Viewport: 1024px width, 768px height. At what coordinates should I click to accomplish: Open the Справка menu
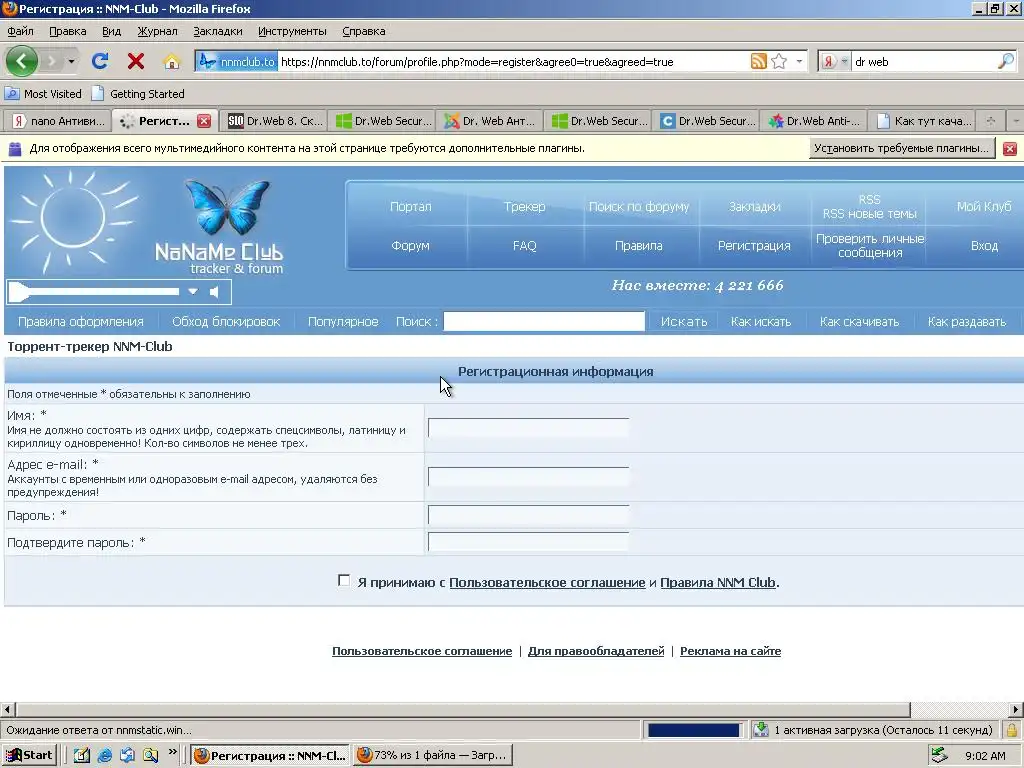363,31
